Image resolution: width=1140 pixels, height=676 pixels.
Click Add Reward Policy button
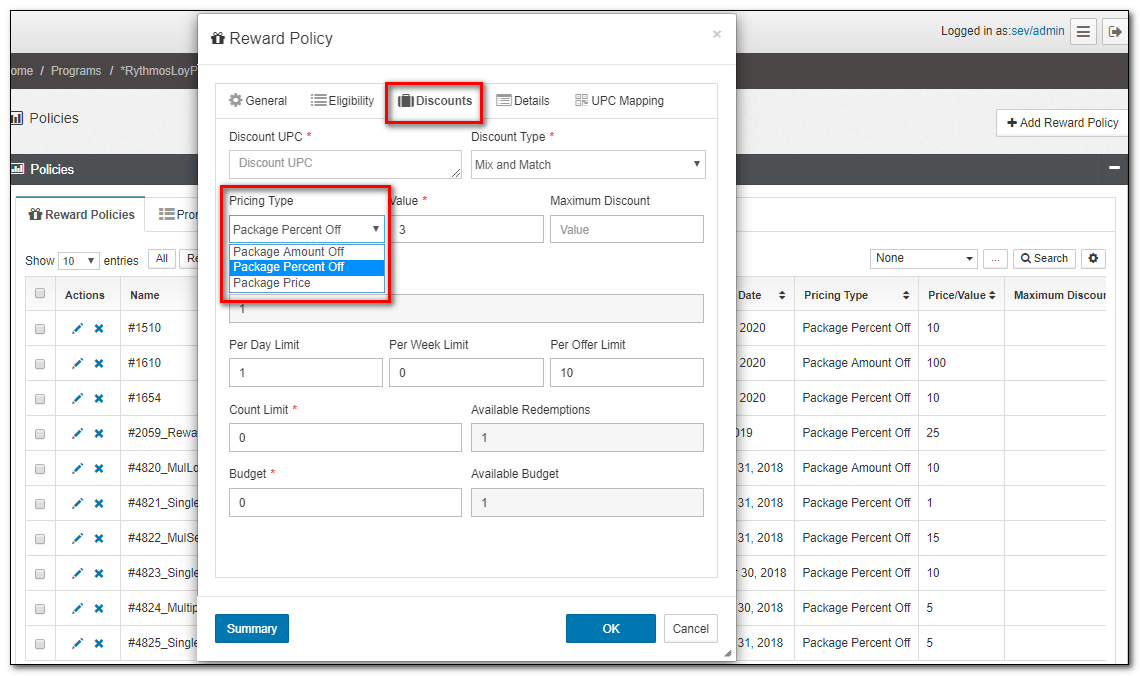1062,123
